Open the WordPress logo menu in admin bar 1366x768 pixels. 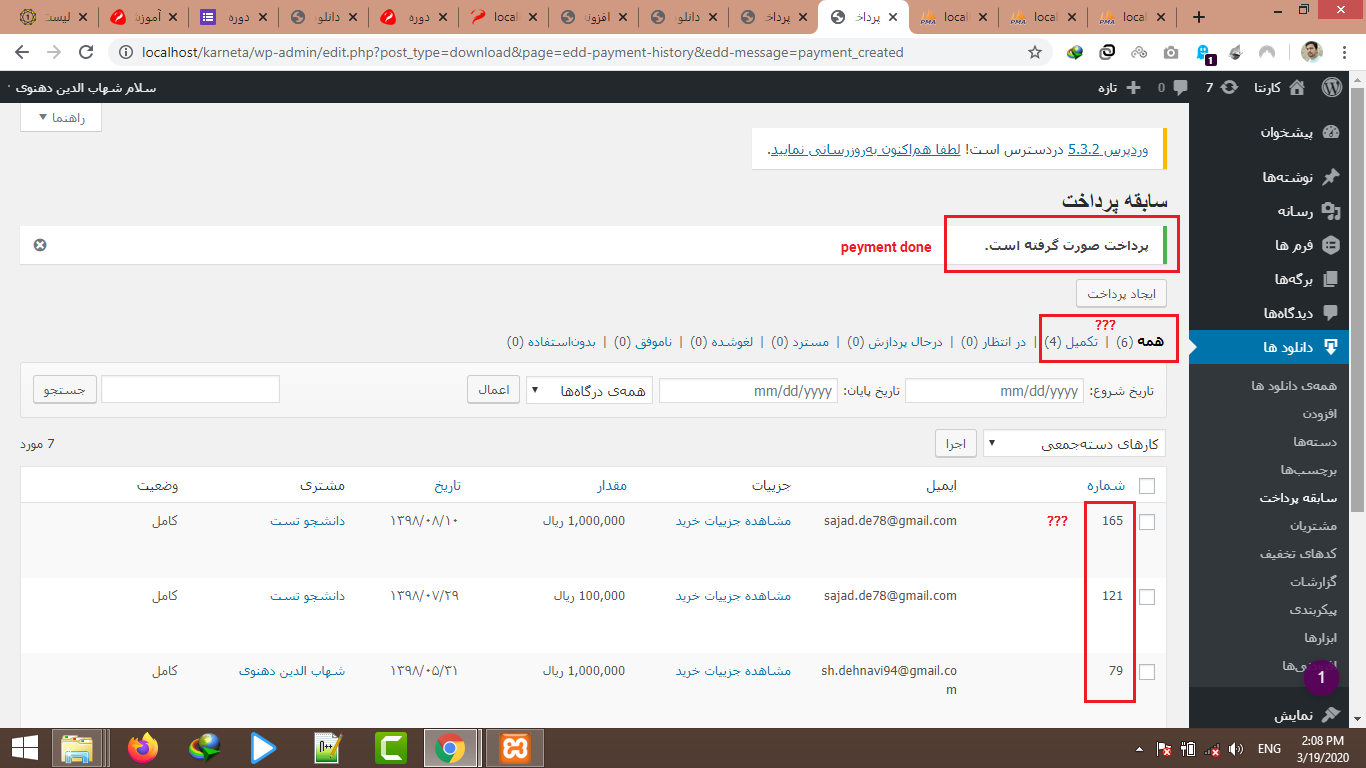point(1332,87)
